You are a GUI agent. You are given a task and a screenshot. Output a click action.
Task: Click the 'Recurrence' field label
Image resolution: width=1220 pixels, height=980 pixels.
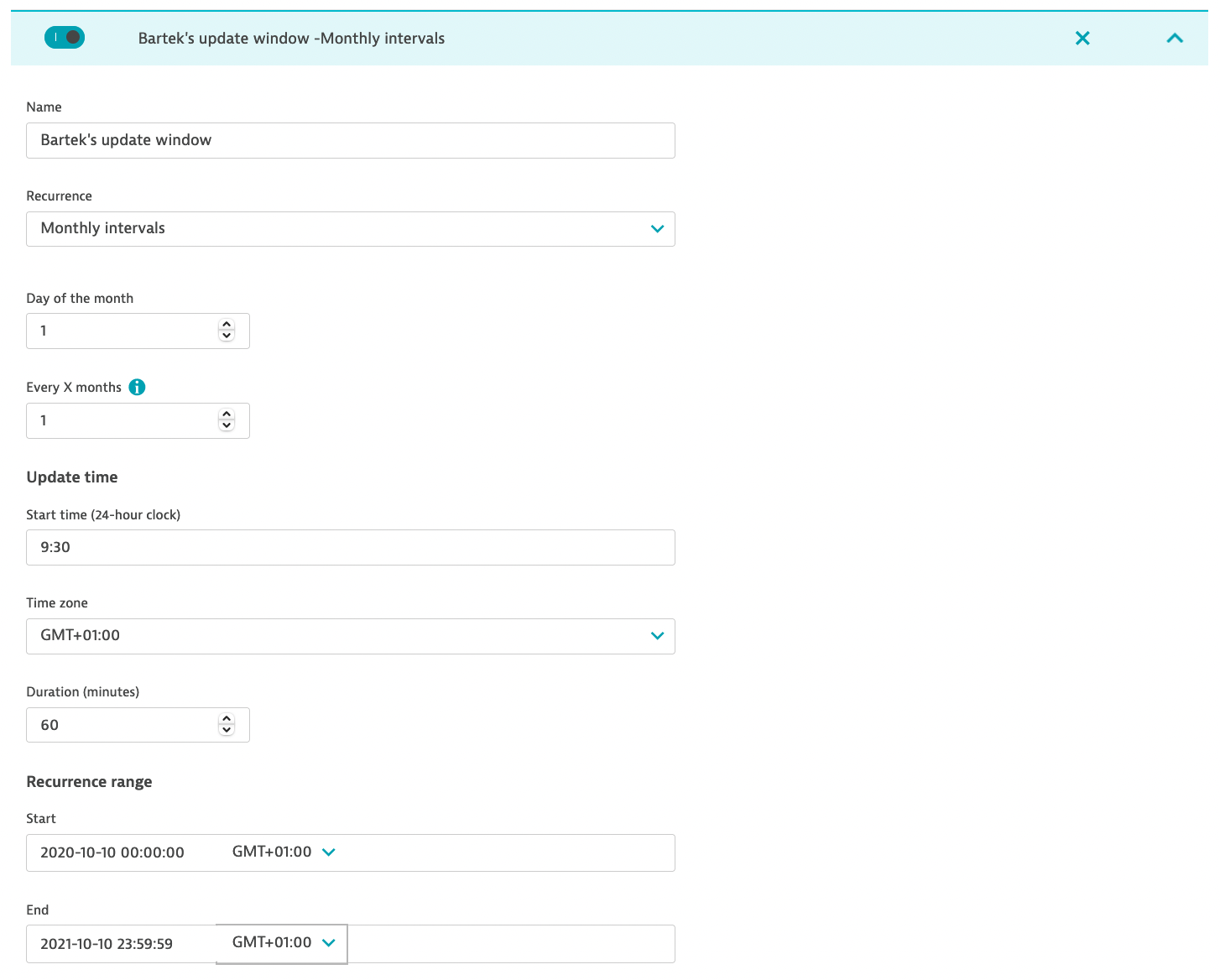(59, 196)
